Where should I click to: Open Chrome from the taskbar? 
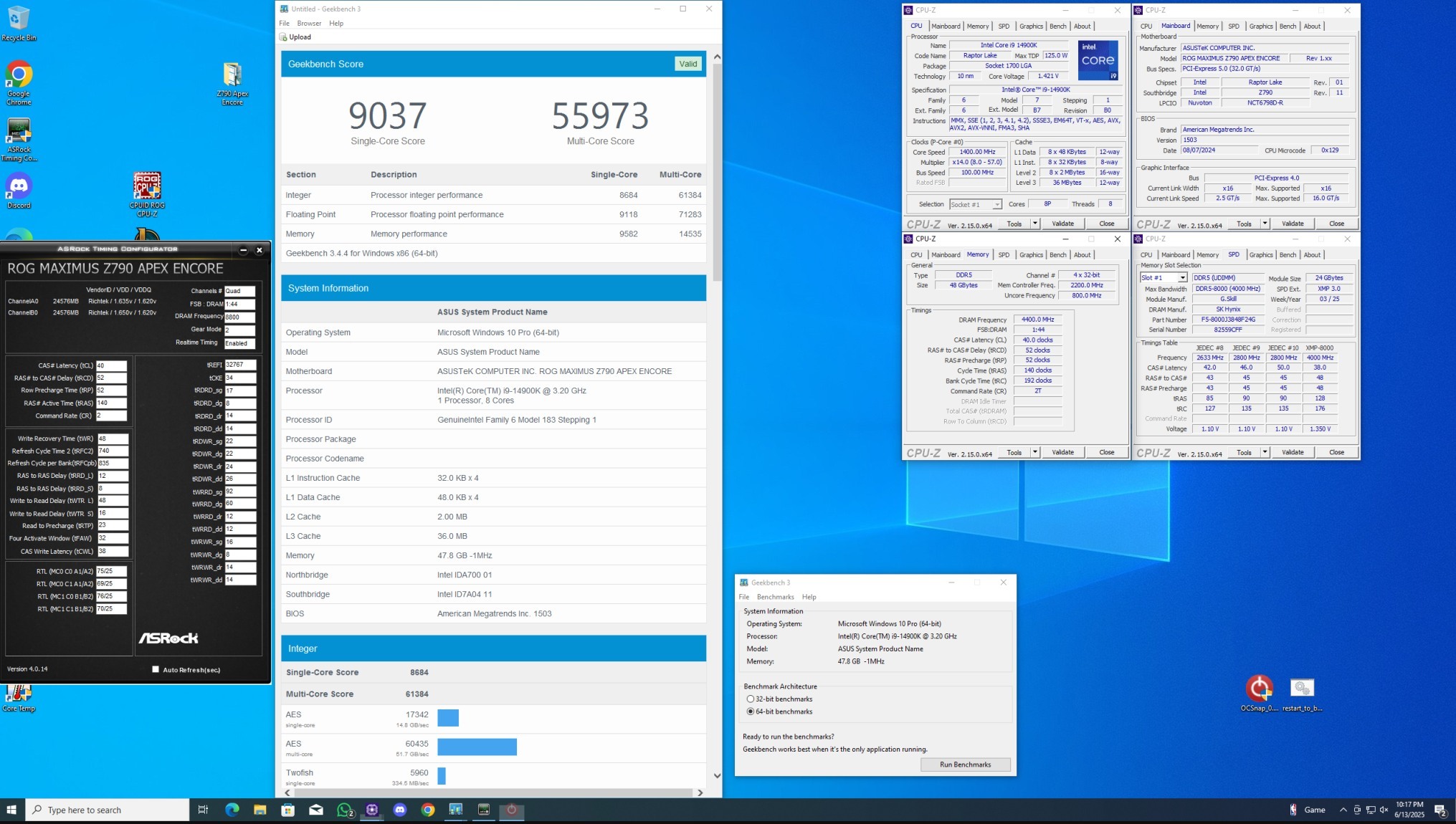click(x=428, y=810)
